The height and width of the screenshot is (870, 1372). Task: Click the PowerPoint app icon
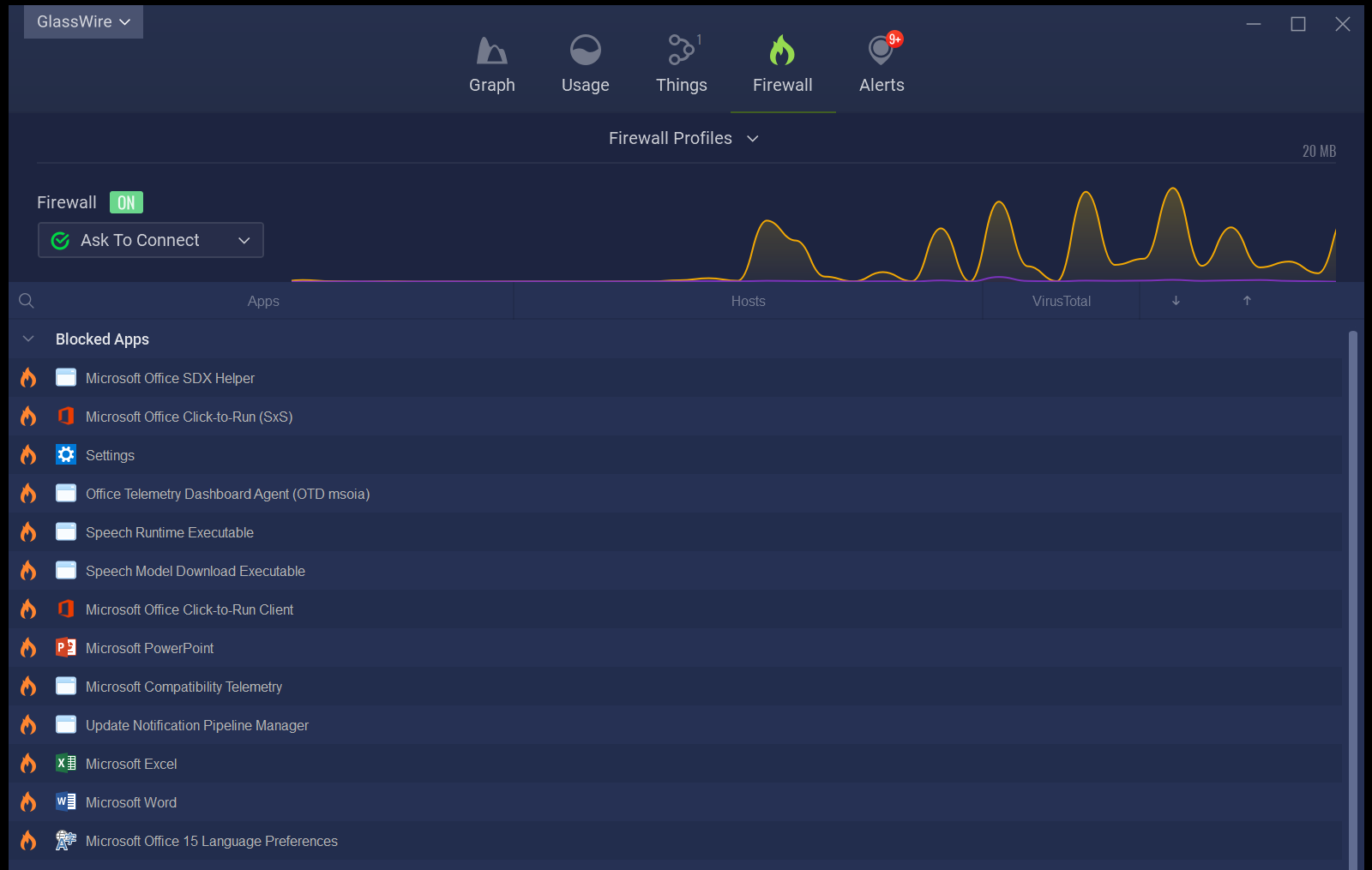66,647
